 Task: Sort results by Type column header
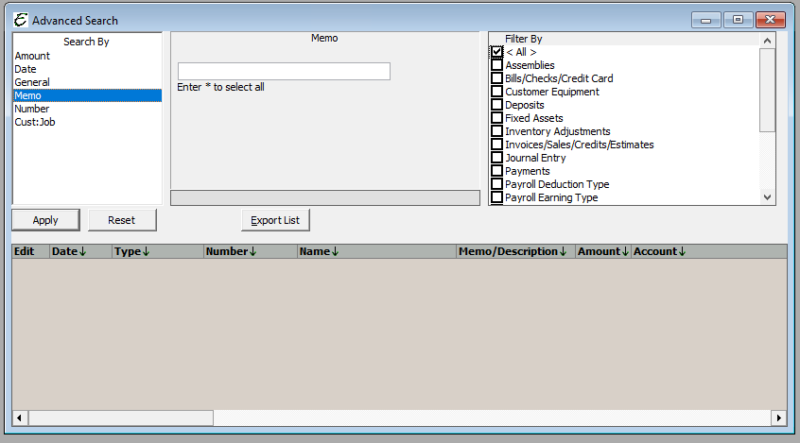(132, 252)
